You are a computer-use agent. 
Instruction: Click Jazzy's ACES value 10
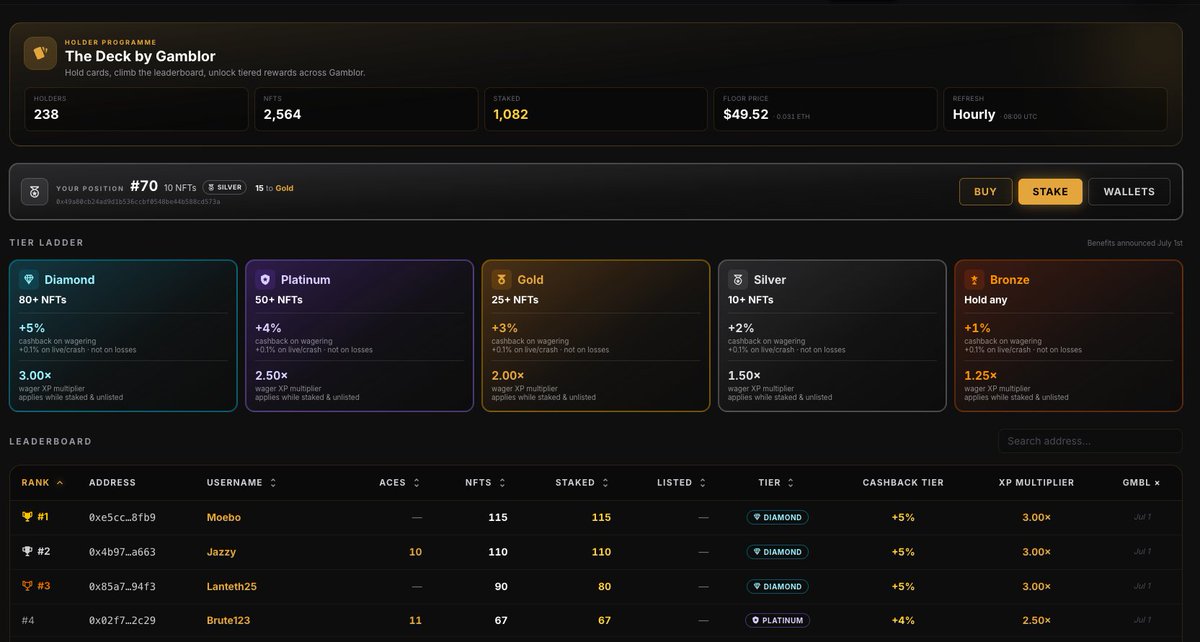point(415,552)
